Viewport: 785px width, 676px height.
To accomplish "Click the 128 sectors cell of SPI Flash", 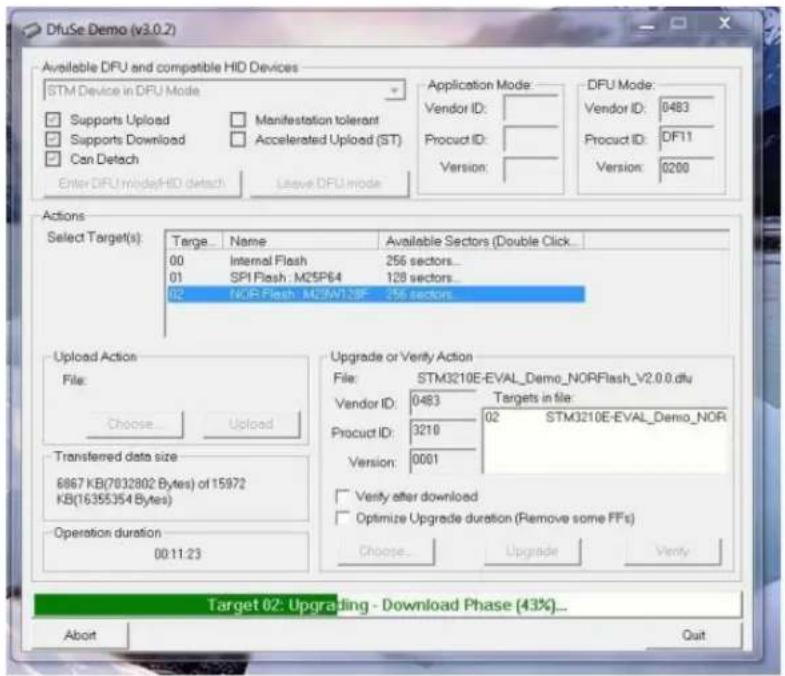I will click(x=423, y=277).
